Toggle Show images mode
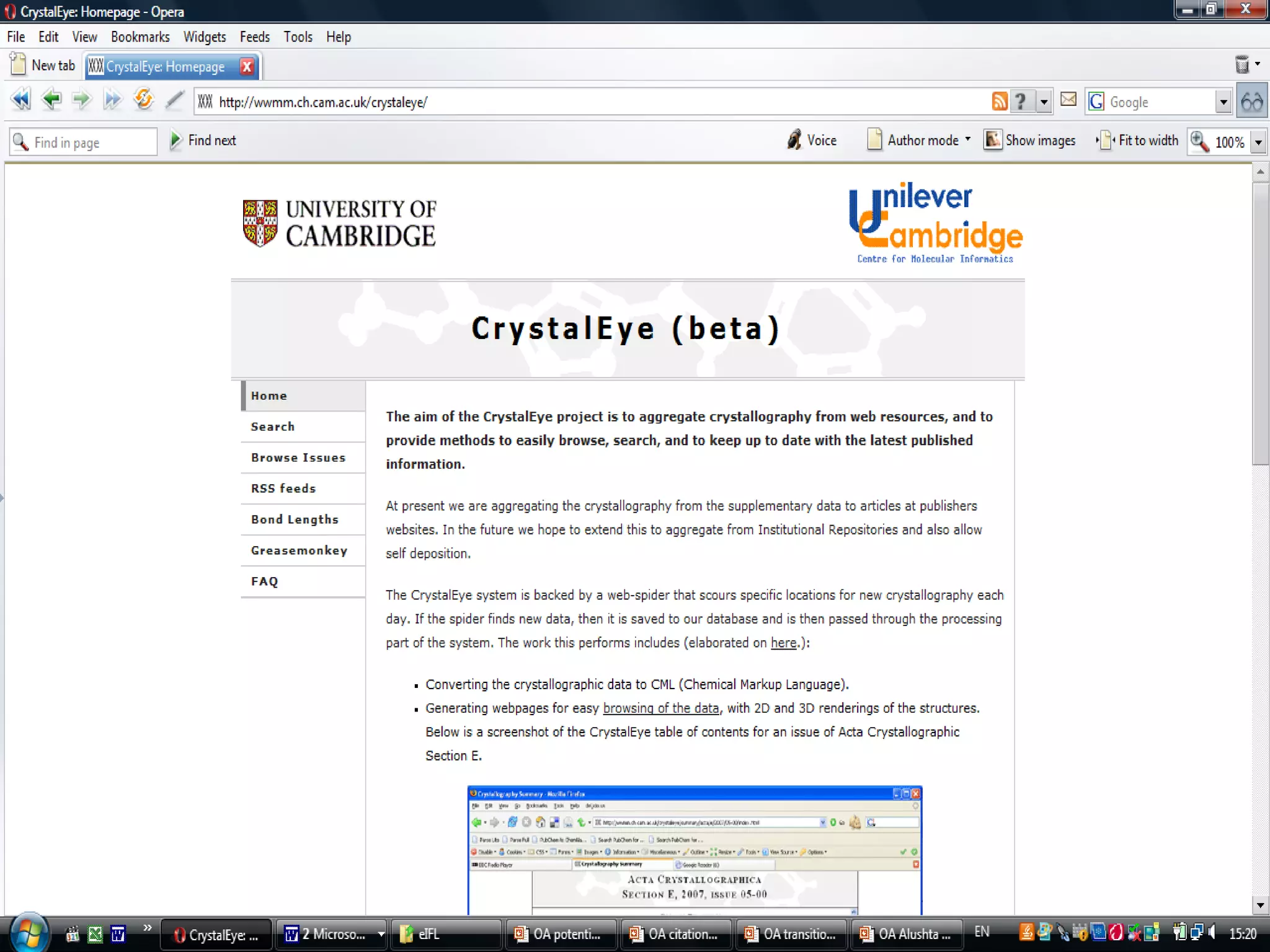The width and height of the screenshot is (1270, 952). (x=1030, y=141)
